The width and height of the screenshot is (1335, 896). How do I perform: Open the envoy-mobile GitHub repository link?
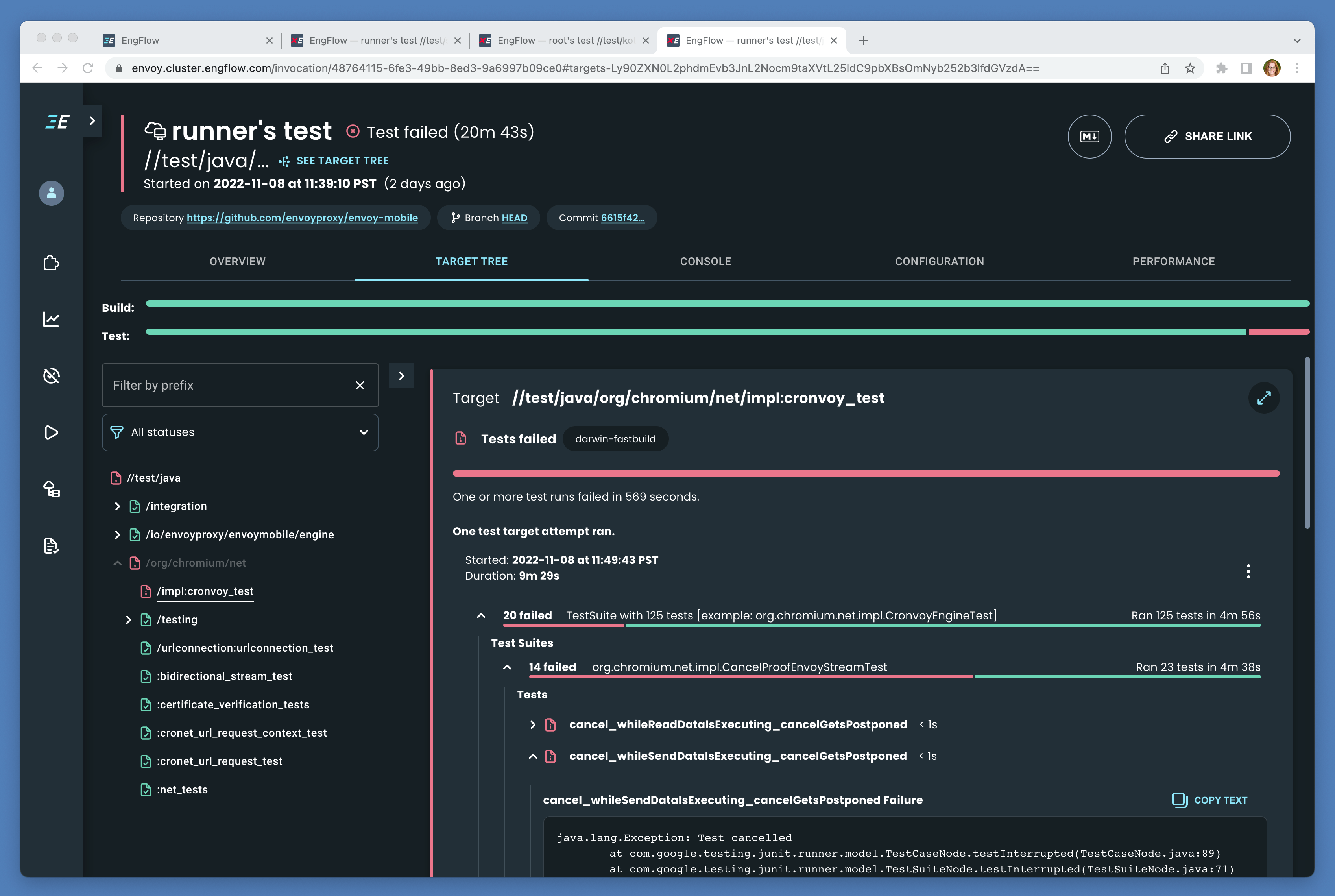(302, 218)
